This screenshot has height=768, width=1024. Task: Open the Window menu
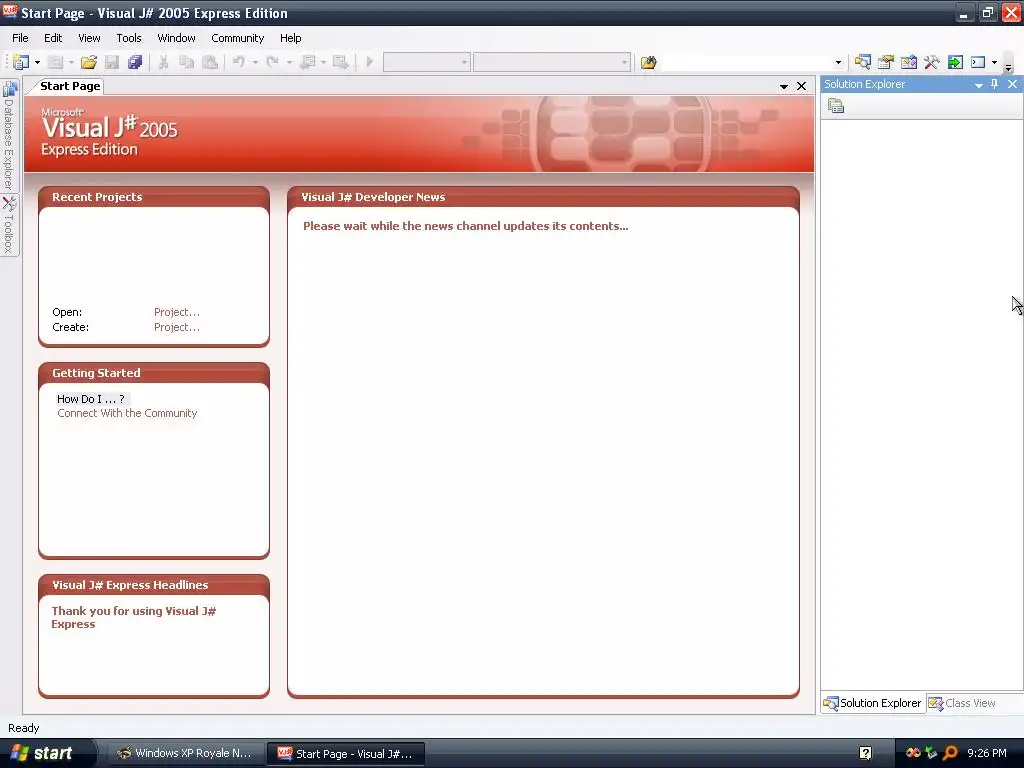coord(176,38)
